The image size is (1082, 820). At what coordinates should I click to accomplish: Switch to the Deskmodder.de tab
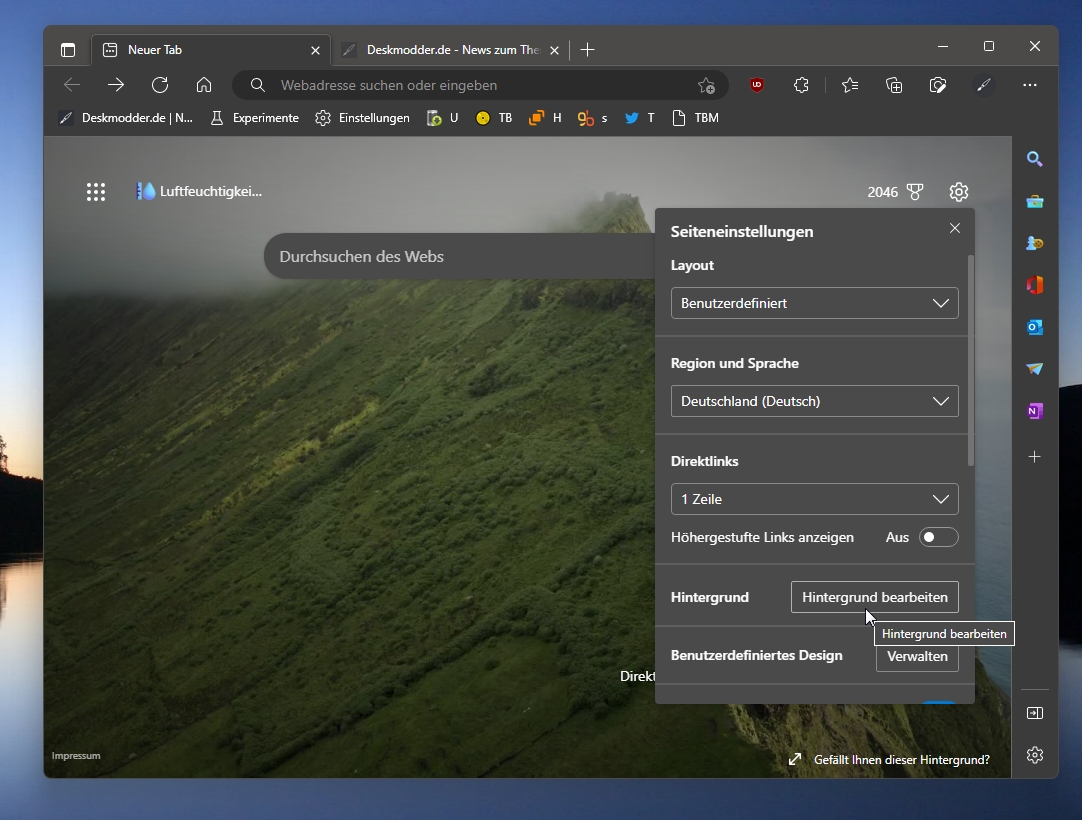point(451,50)
